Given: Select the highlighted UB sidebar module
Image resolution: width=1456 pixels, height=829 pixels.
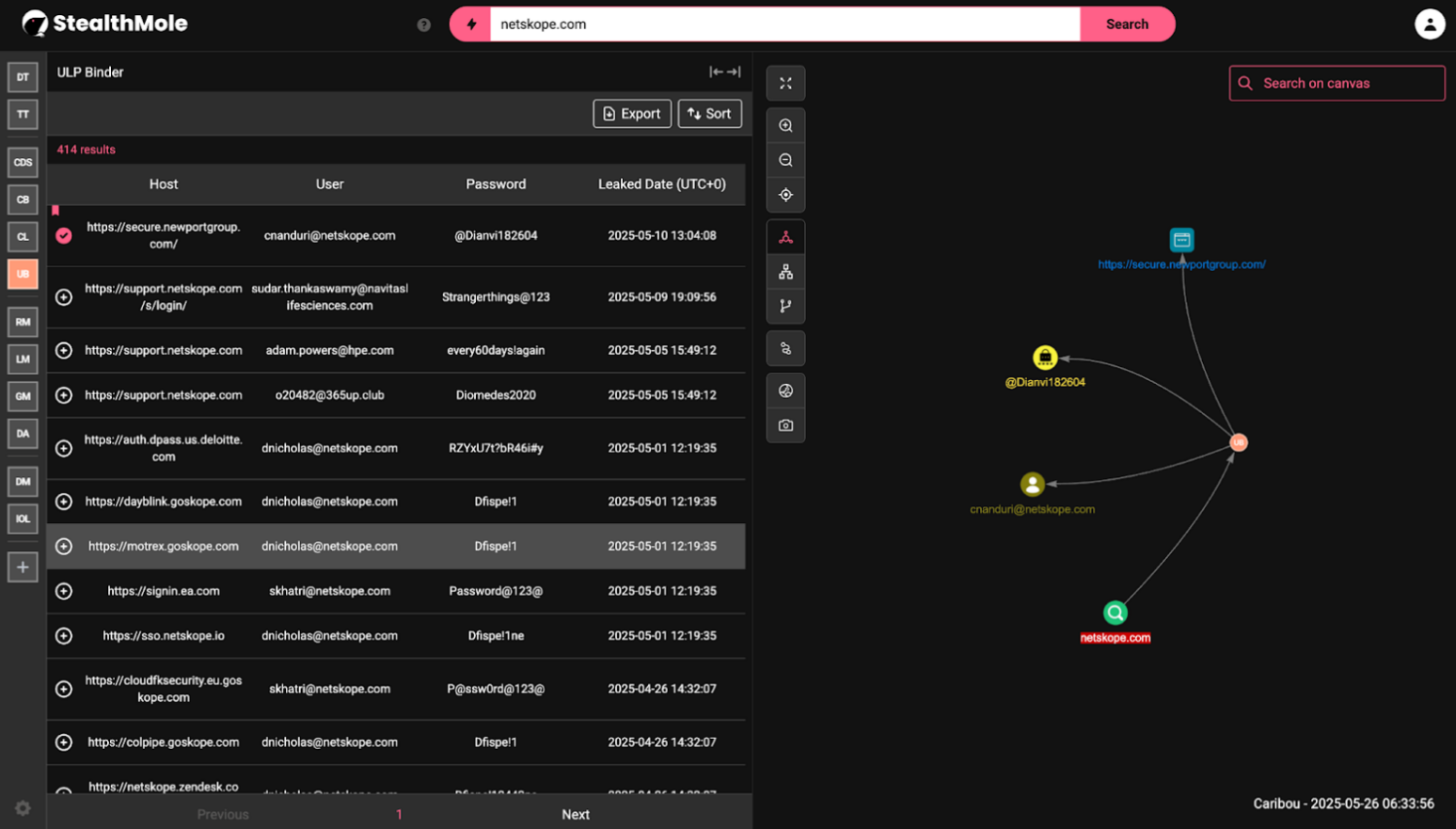Looking at the screenshot, I should coord(23,274).
